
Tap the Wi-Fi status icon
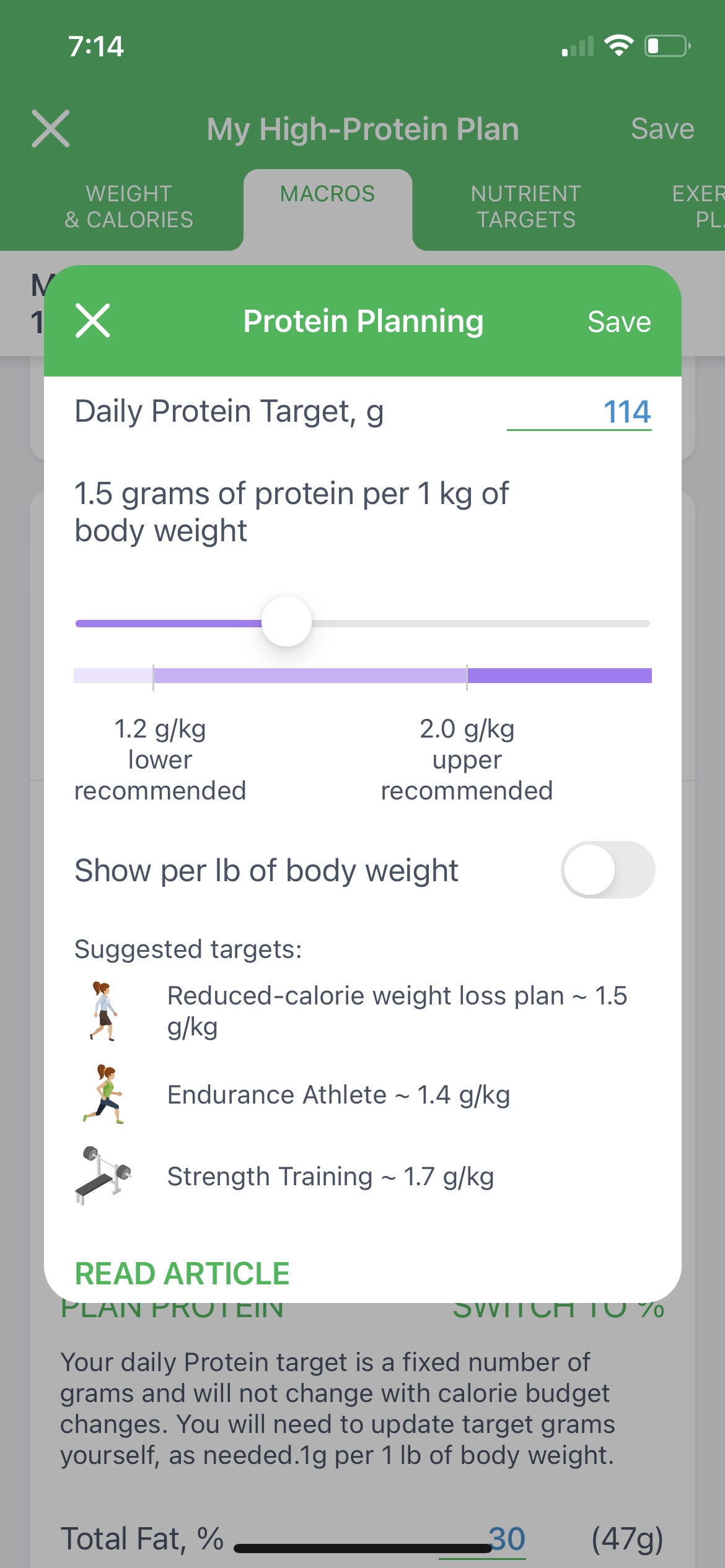click(x=618, y=46)
